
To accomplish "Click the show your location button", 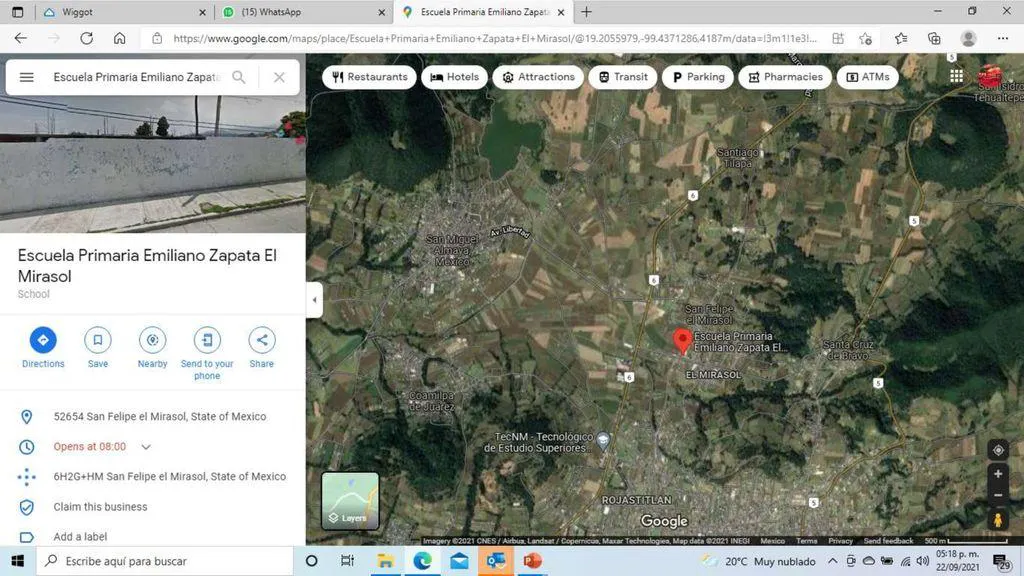I will (998, 450).
